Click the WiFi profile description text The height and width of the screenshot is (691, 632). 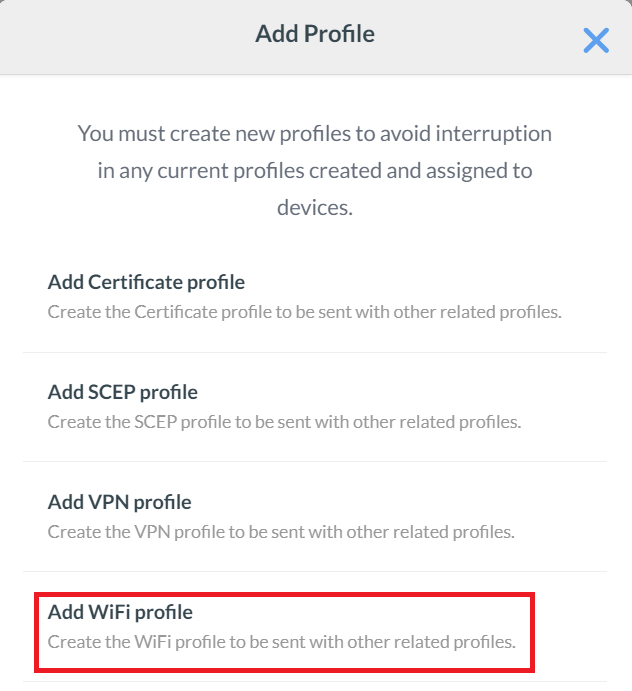pos(281,641)
